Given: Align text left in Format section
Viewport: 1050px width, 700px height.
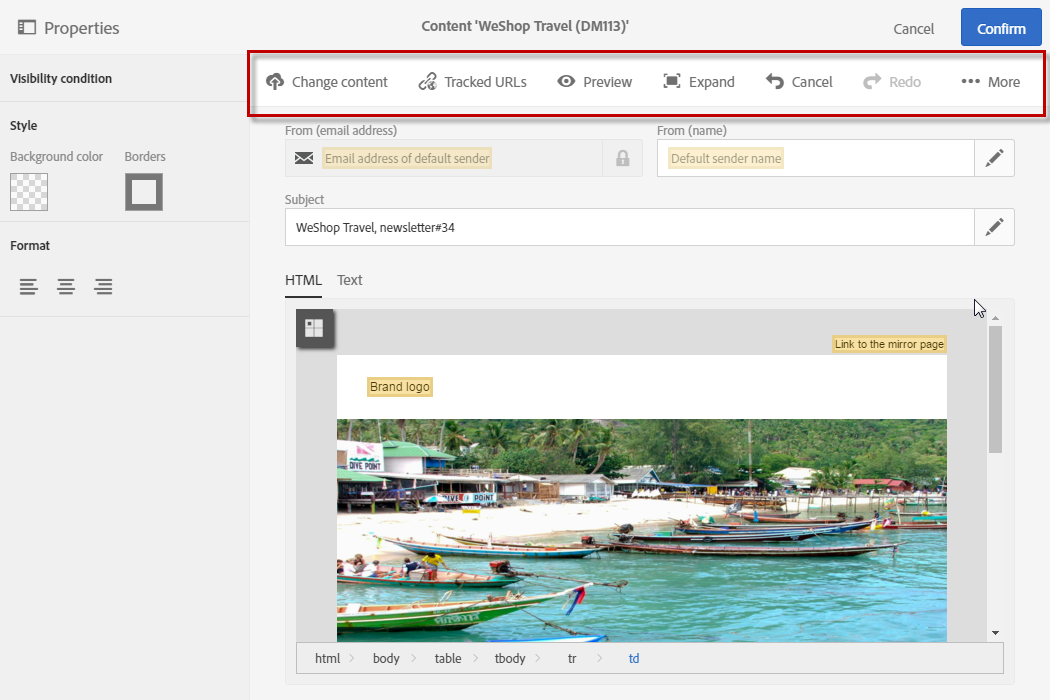Looking at the screenshot, I should pyautogui.click(x=30, y=288).
